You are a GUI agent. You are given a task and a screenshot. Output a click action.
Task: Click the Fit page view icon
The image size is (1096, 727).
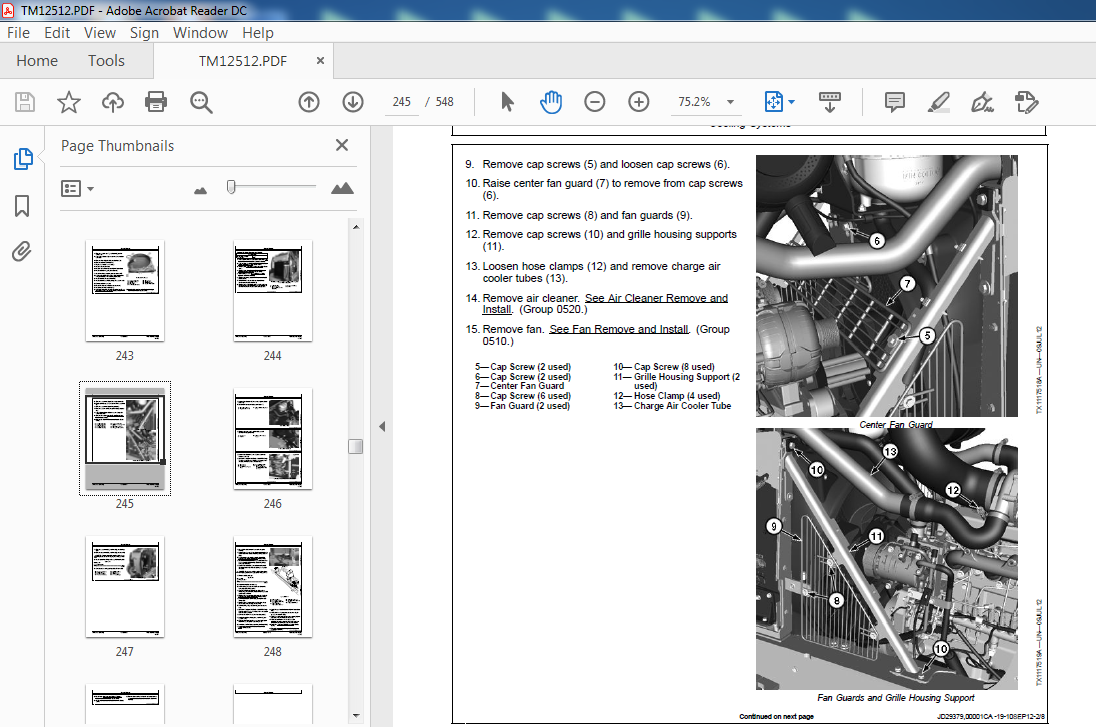point(774,102)
